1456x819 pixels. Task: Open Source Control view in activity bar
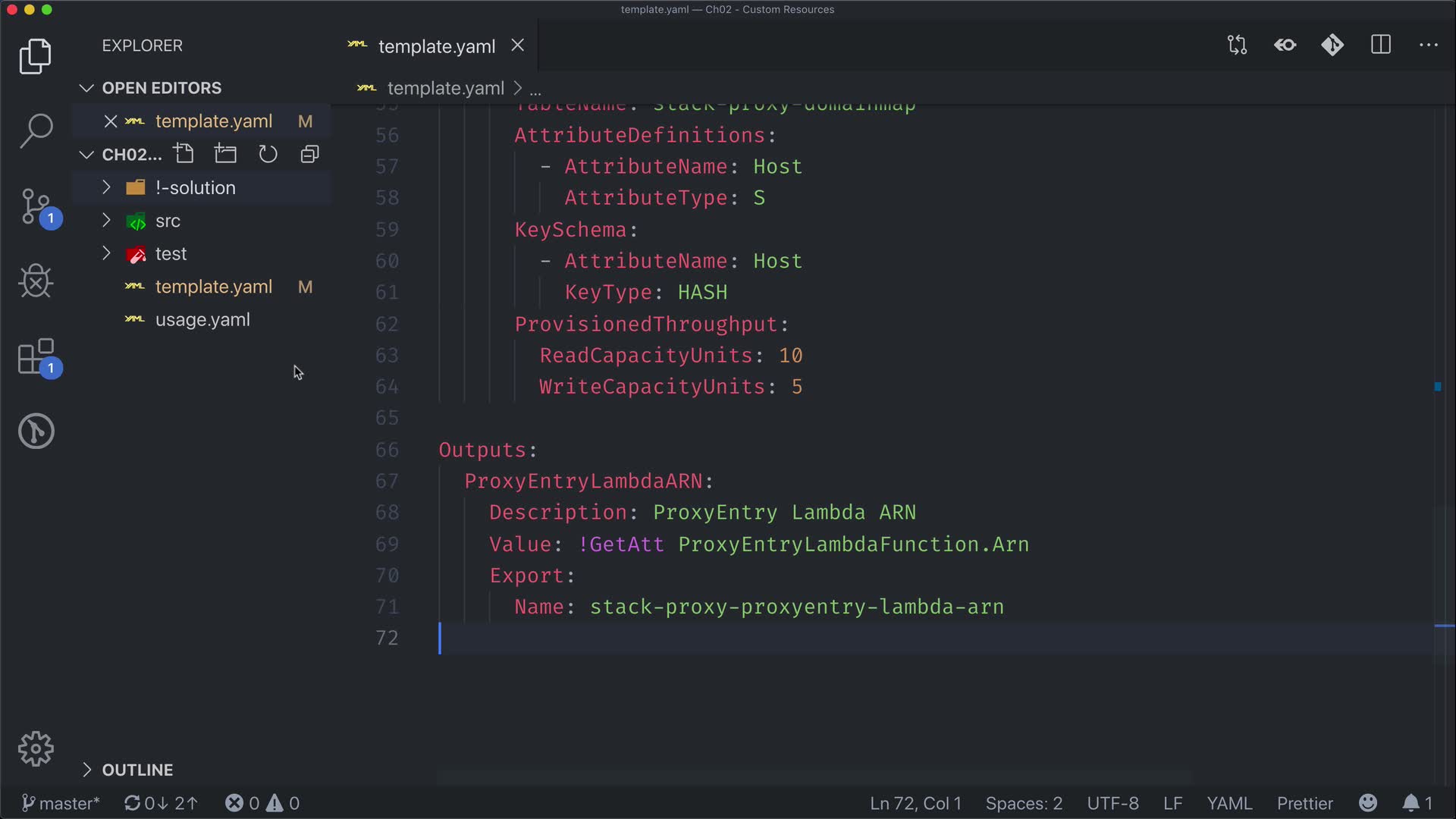pyautogui.click(x=36, y=206)
